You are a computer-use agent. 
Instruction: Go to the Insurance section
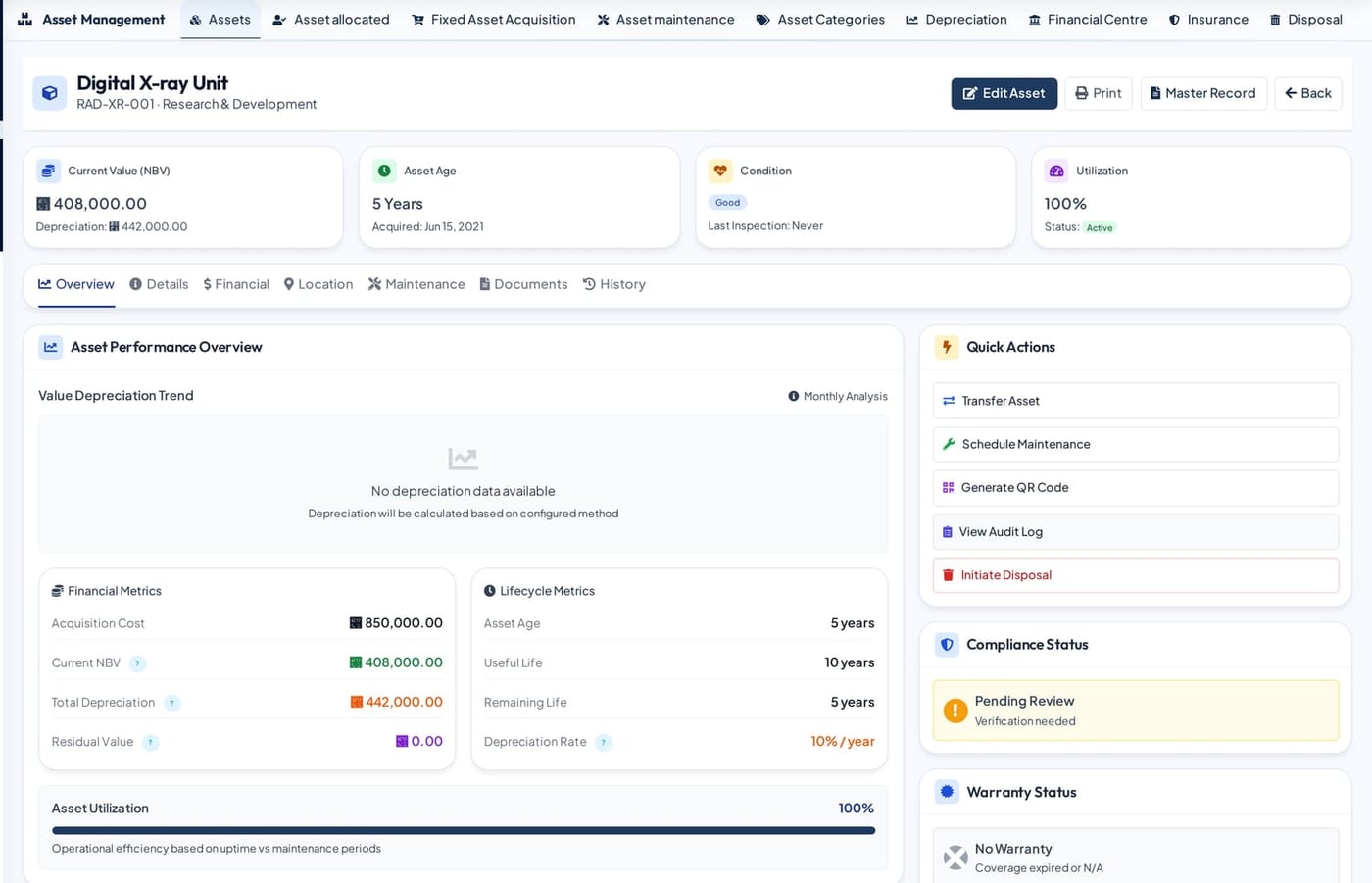(1208, 20)
